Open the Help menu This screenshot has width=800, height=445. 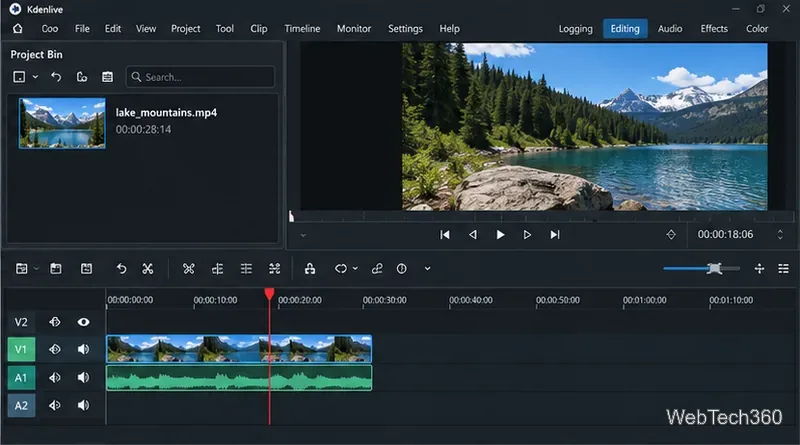click(x=449, y=29)
